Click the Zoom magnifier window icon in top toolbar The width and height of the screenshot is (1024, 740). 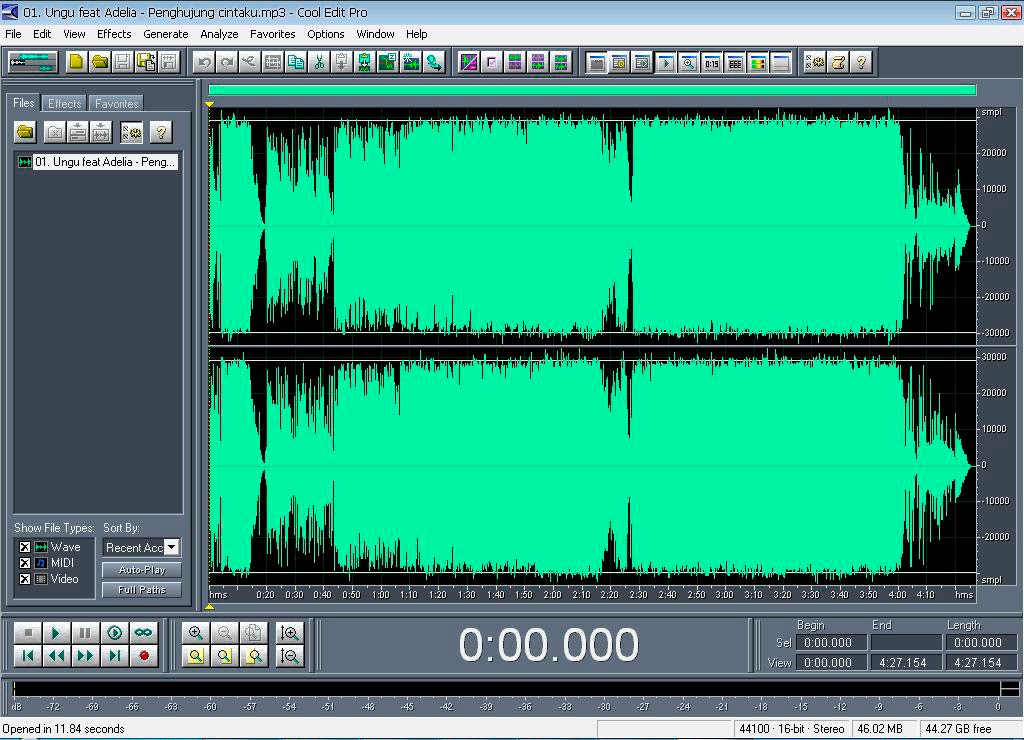coord(688,63)
